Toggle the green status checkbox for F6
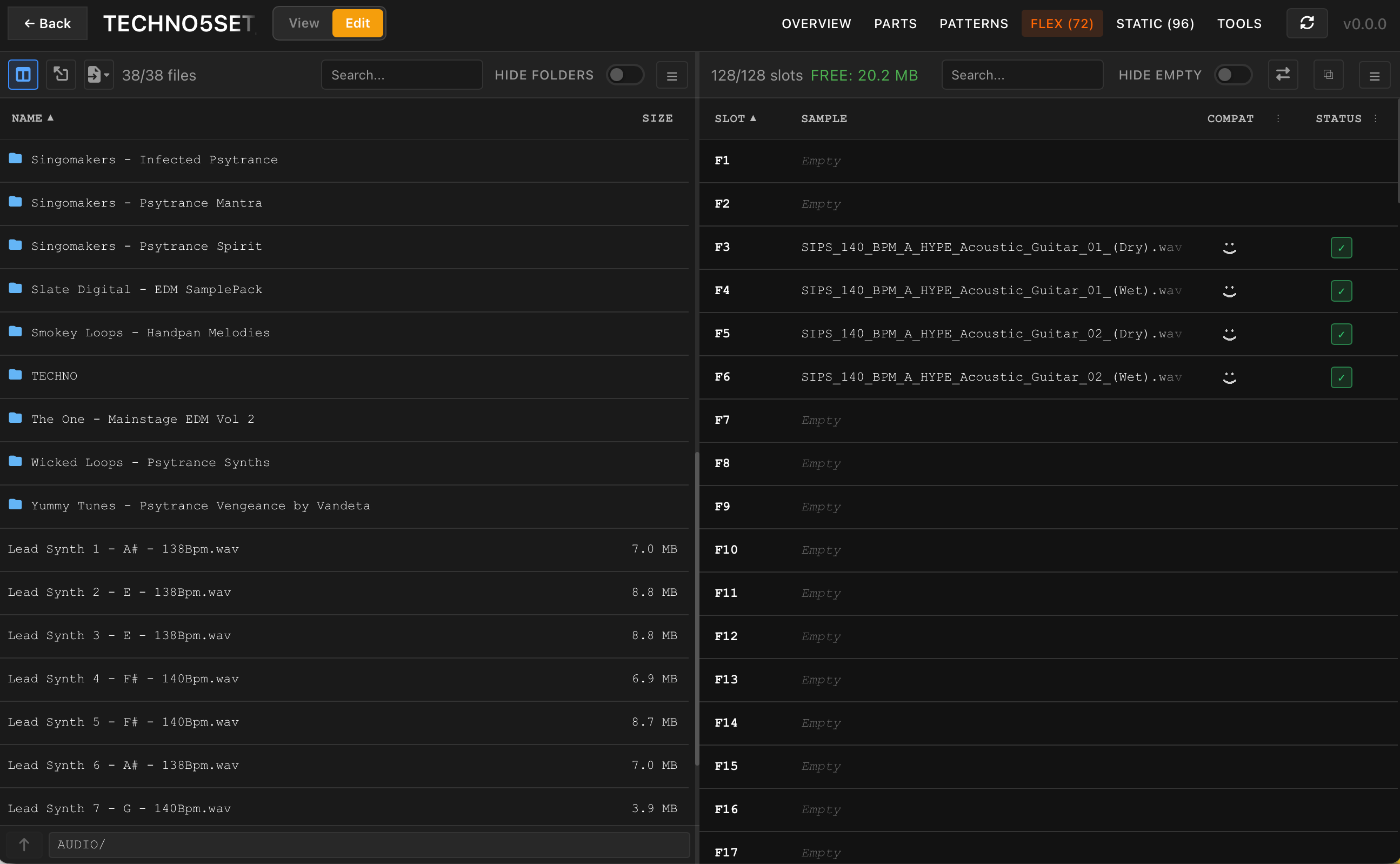This screenshot has width=1400, height=864. [x=1341, y=377]
